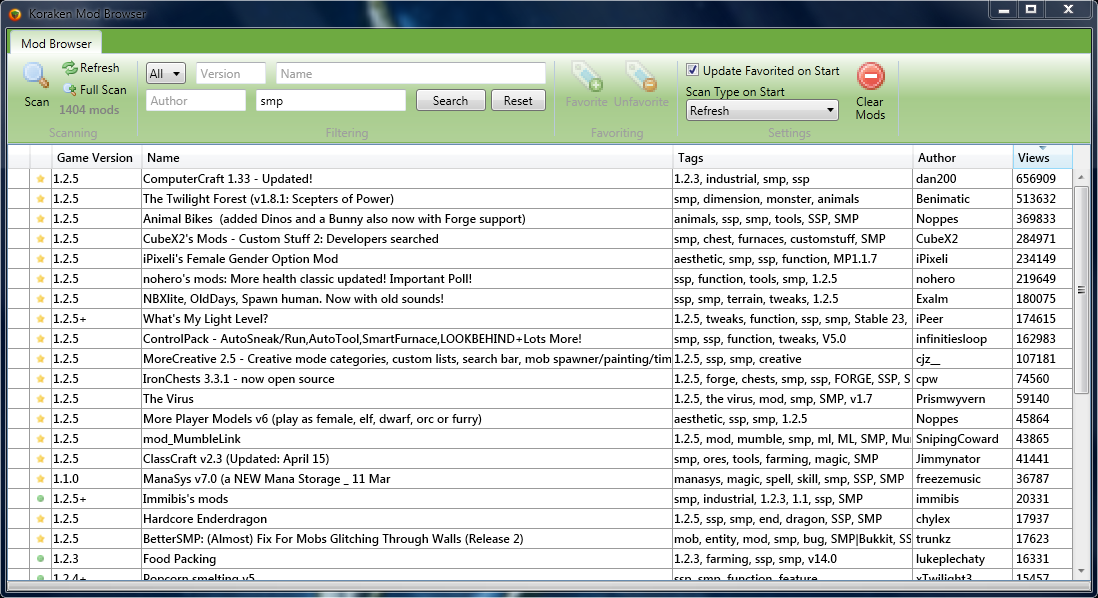Click views value 107181
1098x598 pixels.
1036,359
